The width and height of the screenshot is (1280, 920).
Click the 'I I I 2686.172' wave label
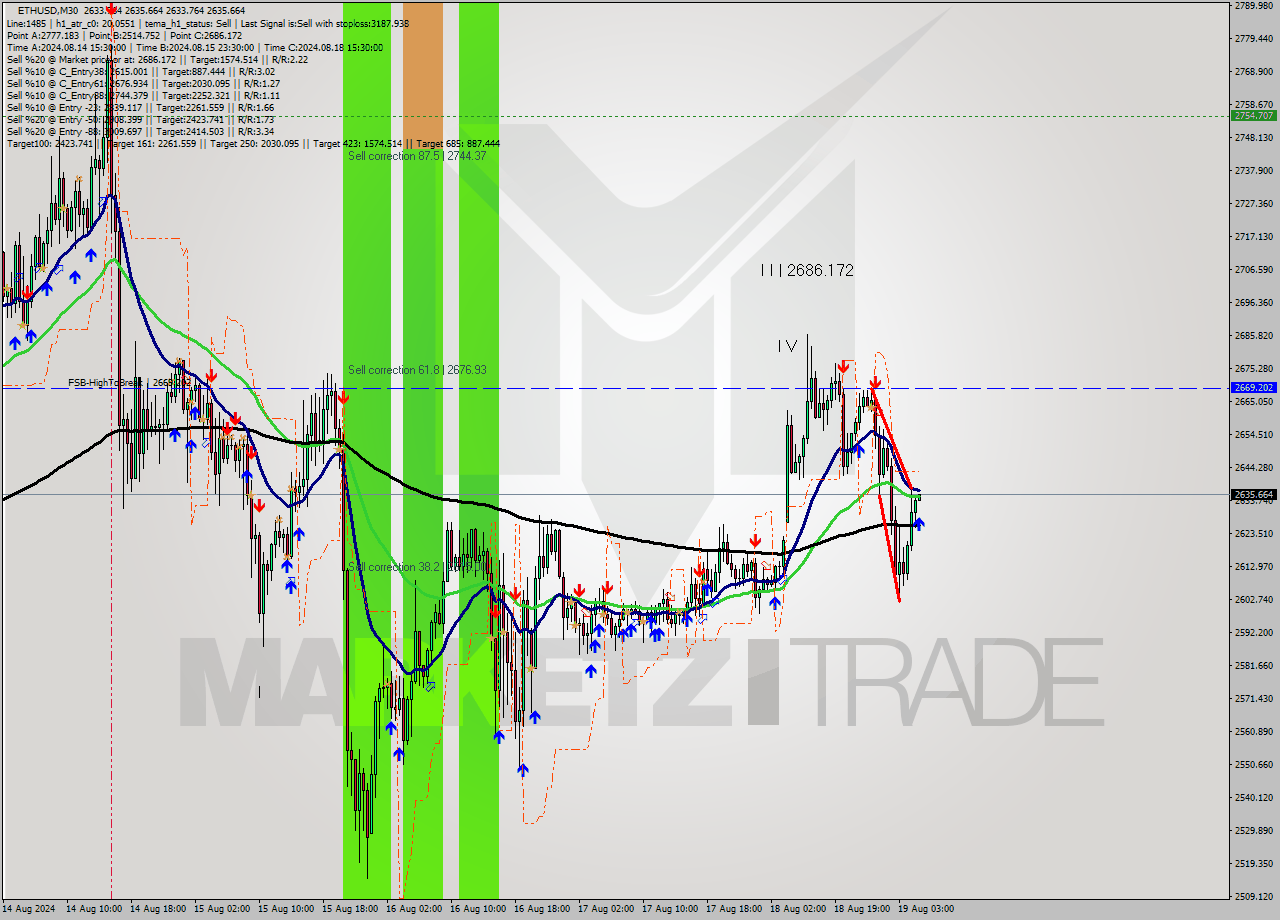pyautogui.click(x=807, y=270)
